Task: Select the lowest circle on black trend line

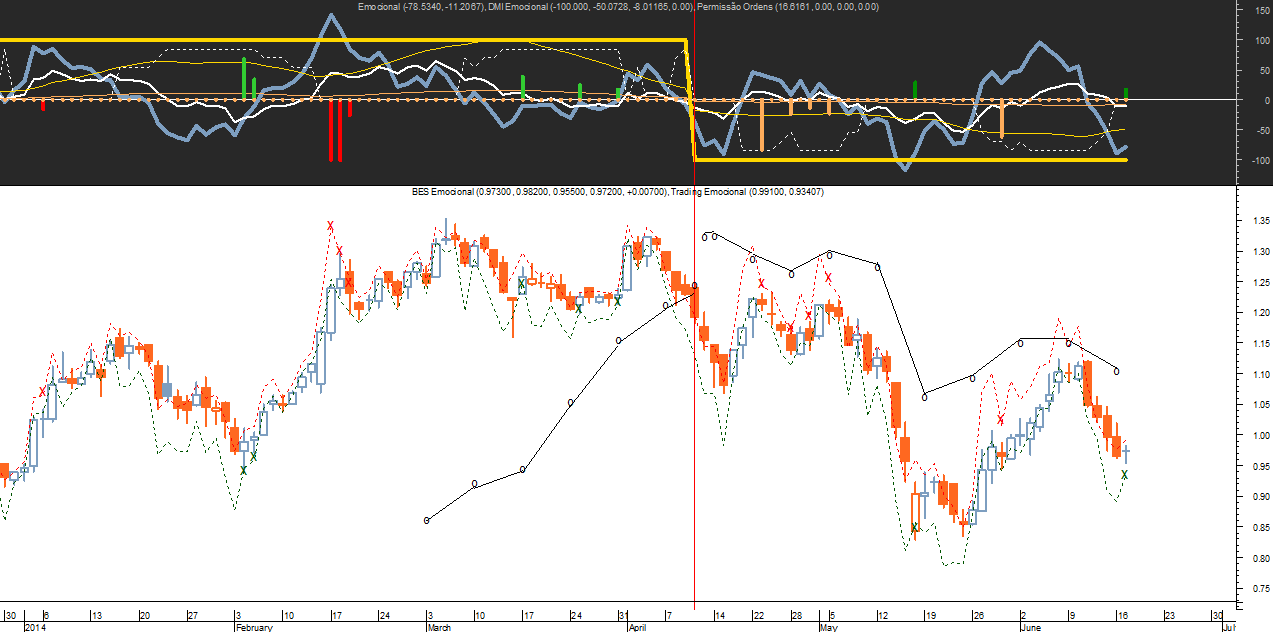Action: pyautogui.click(x=427, y=520)
